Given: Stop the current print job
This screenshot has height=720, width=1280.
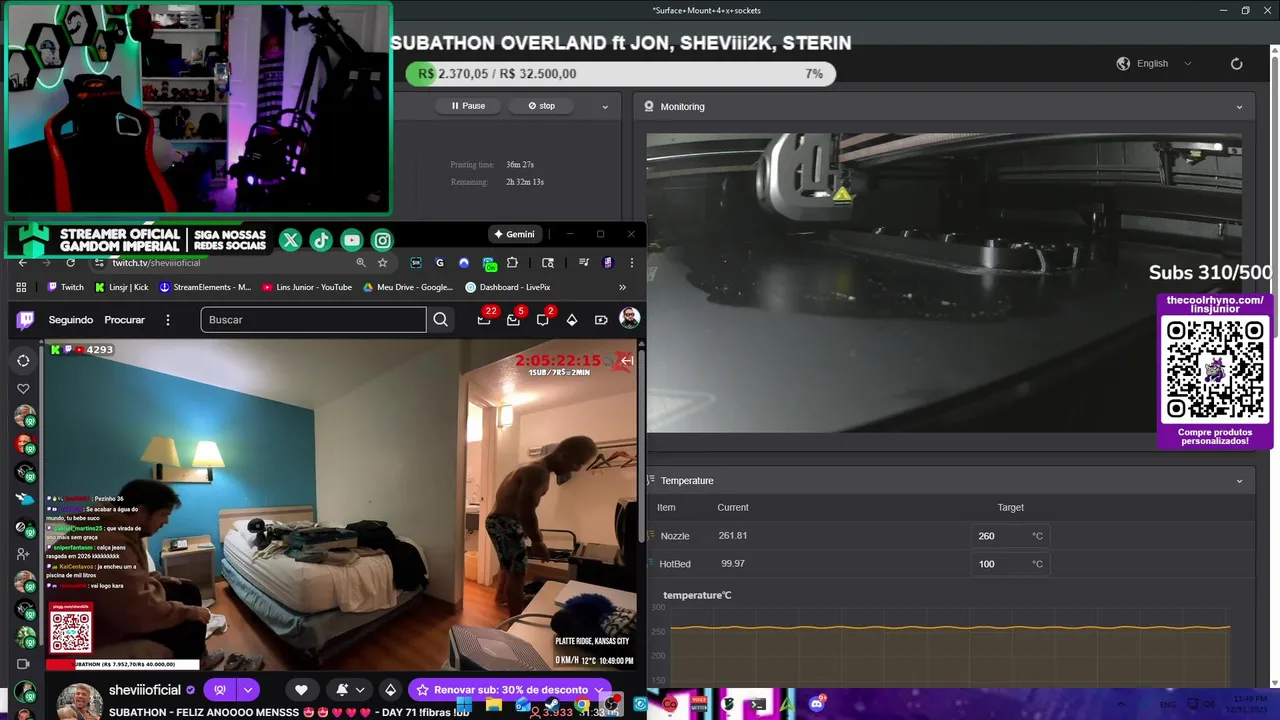Looking at the screenshot, I should 541,106.
